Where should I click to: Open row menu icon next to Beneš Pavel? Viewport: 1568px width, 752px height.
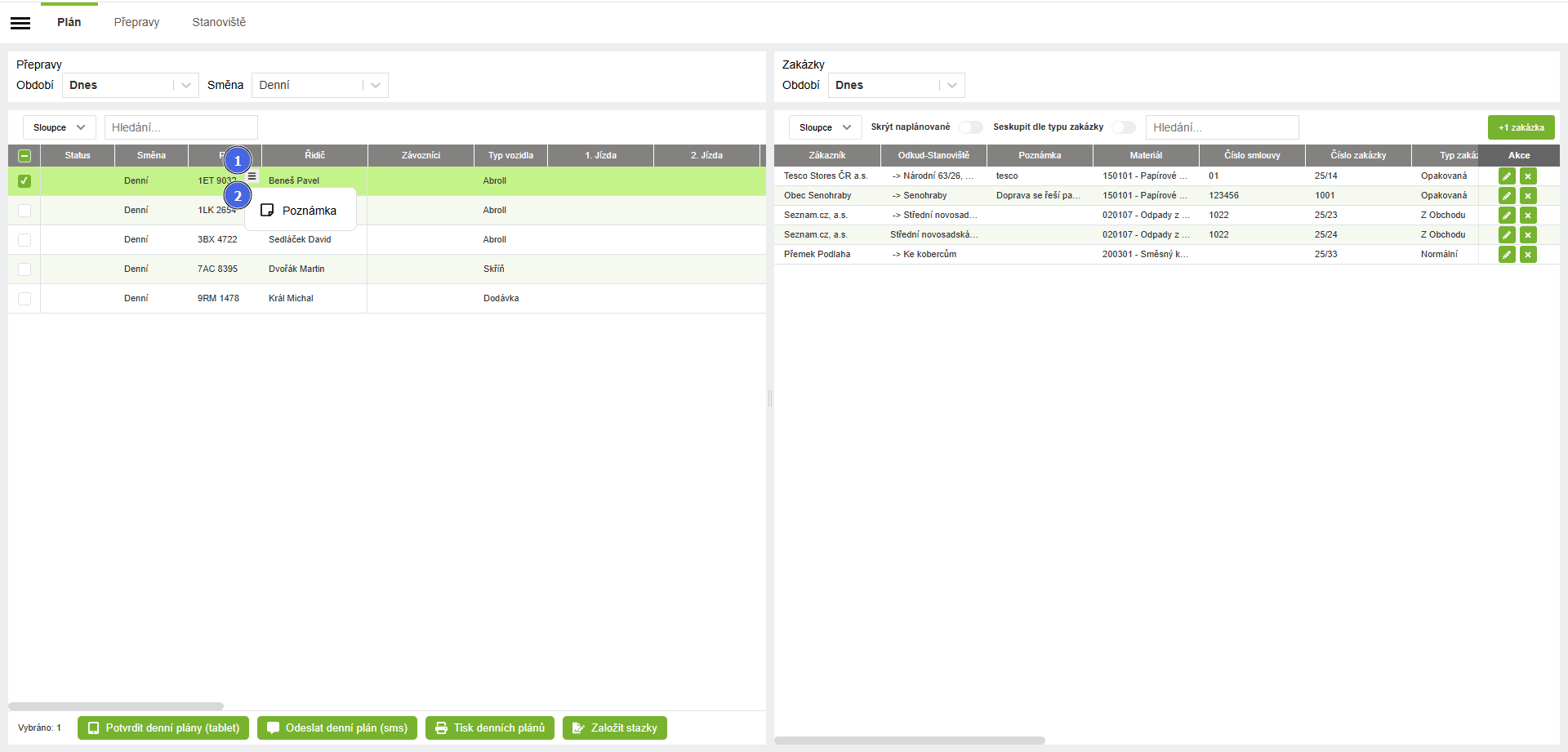point(252,176)
